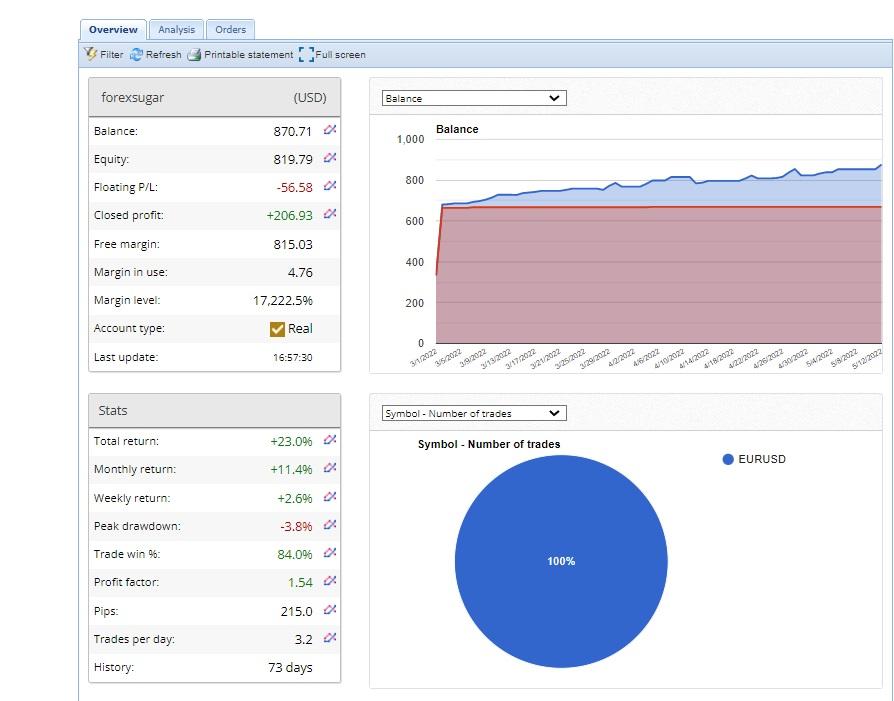Click the EURUSD legend color dot
Screen dimensions: 894x701
click(x=728, y=459)
